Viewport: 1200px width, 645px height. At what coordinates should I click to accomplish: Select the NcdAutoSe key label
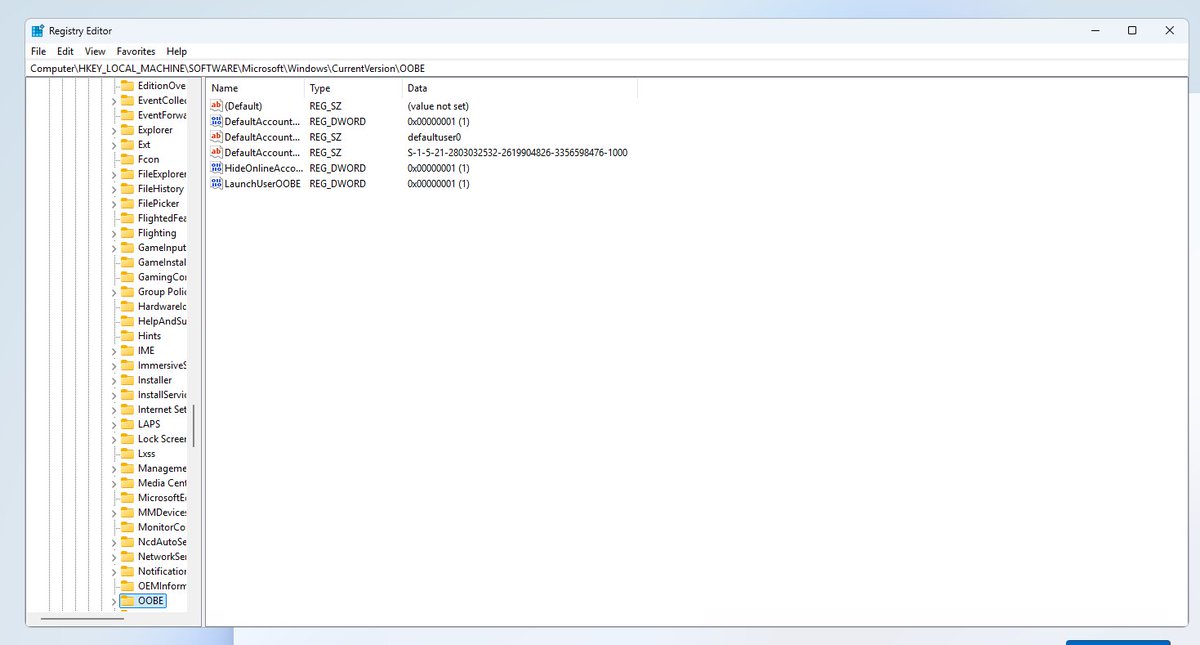[162, 542]
